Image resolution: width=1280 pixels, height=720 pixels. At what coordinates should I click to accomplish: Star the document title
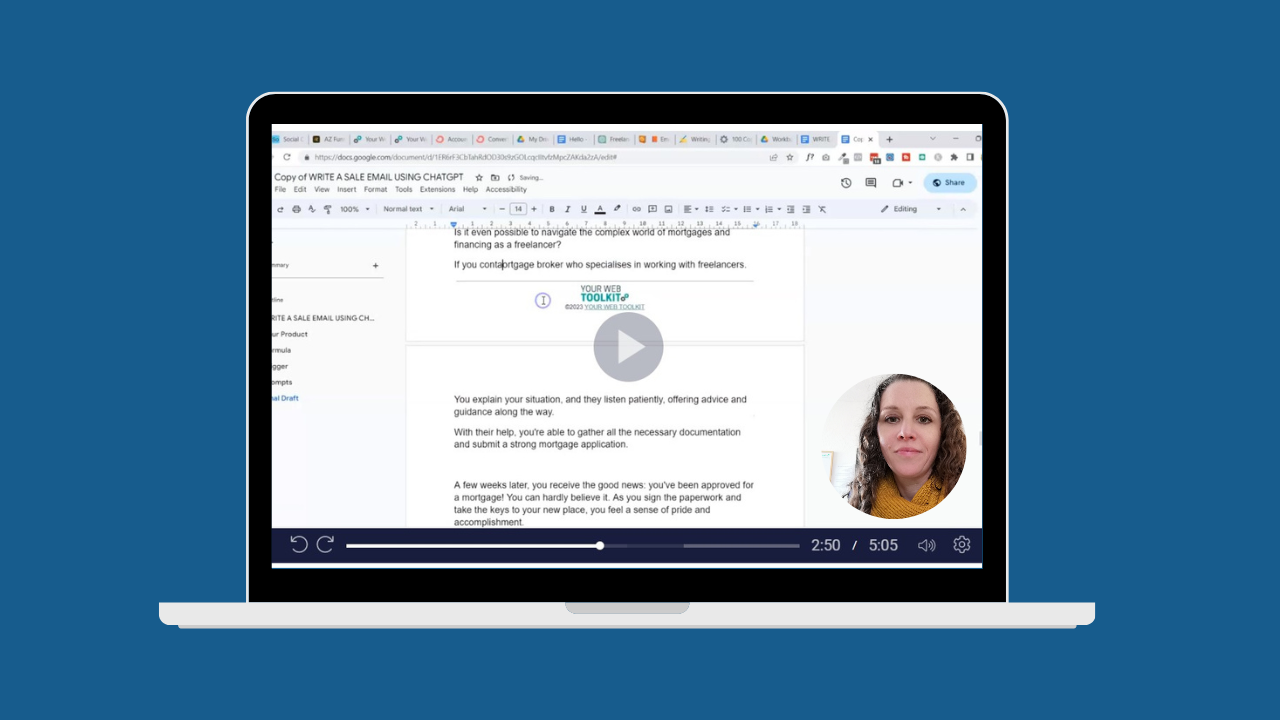point(479,177)
